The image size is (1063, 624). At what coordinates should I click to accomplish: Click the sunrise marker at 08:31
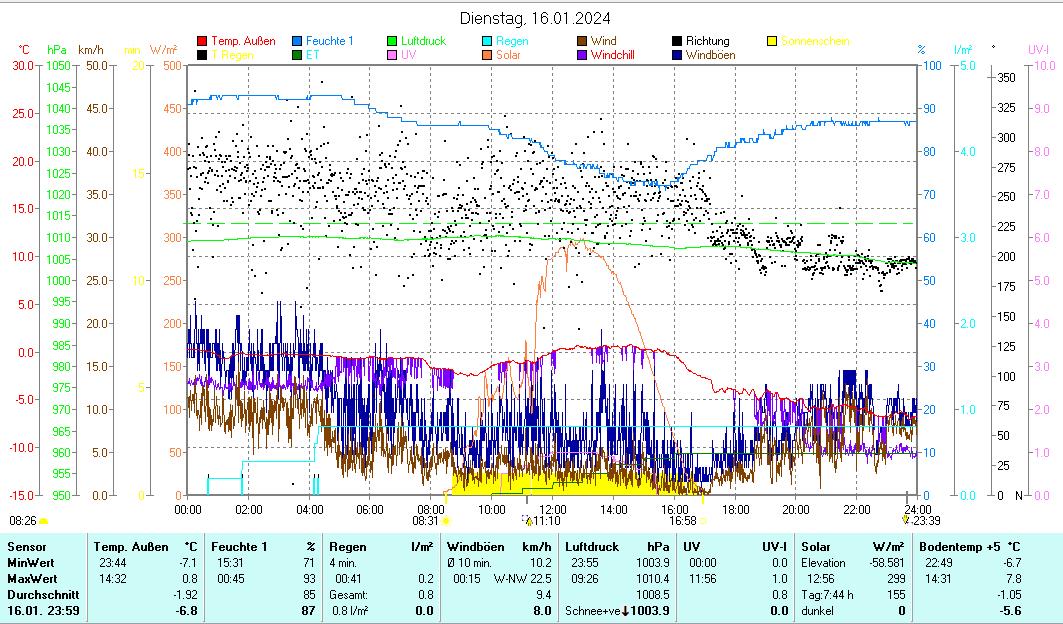click(x=445, y=521)
